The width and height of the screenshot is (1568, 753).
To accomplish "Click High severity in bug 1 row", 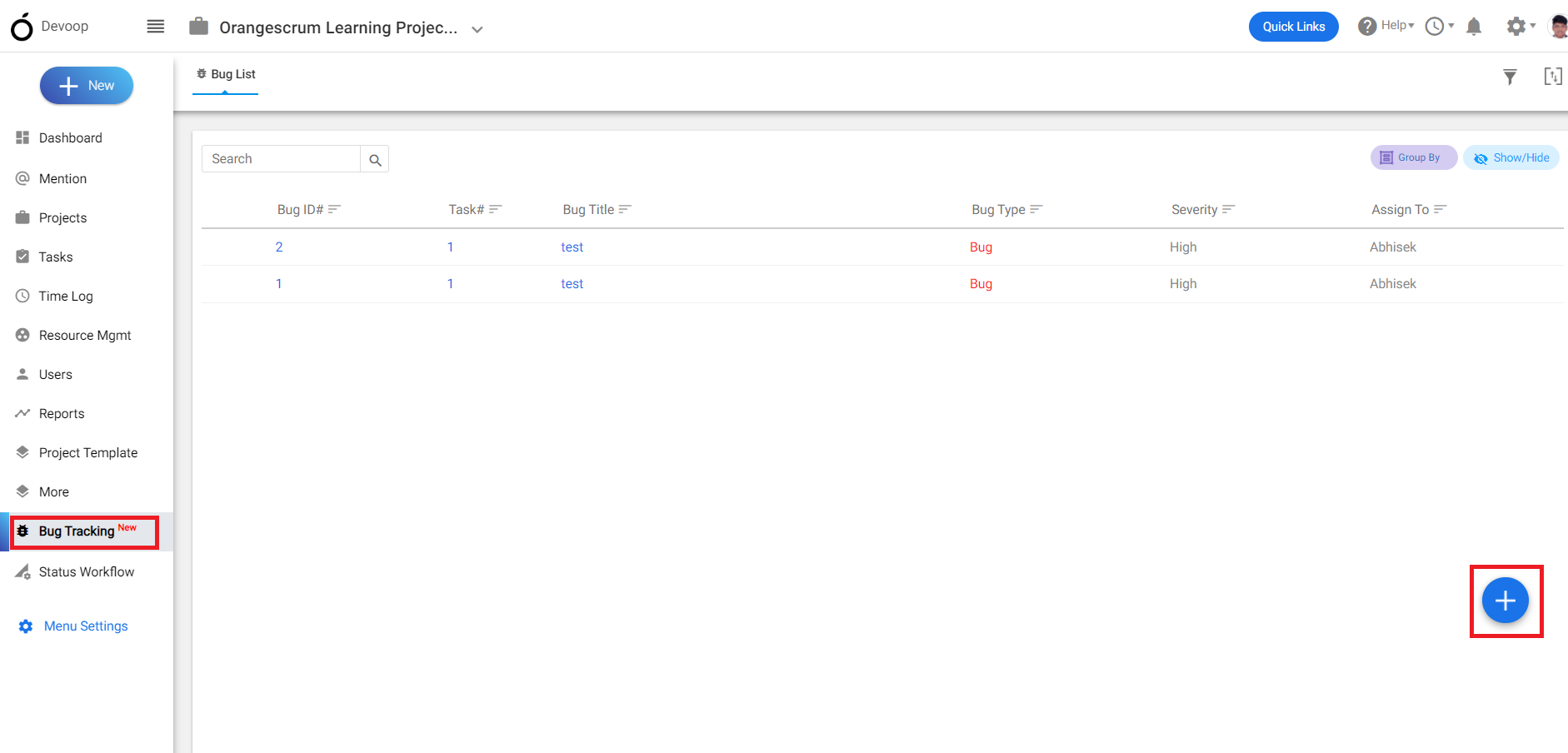I will (1183, 284).
